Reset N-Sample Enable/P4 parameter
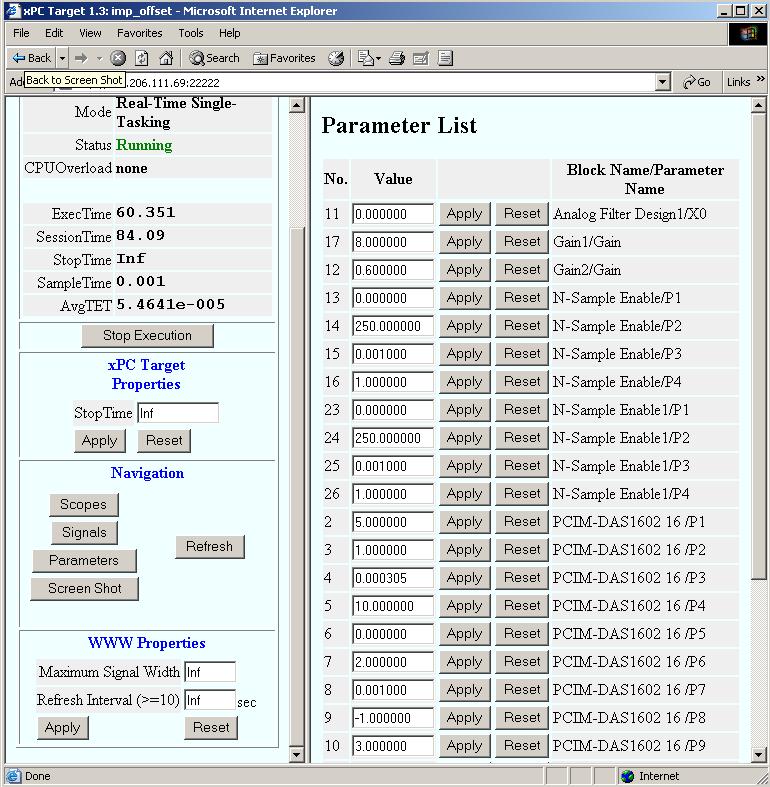This screenshot has width=770, height=787. click(x=522, y=382)
